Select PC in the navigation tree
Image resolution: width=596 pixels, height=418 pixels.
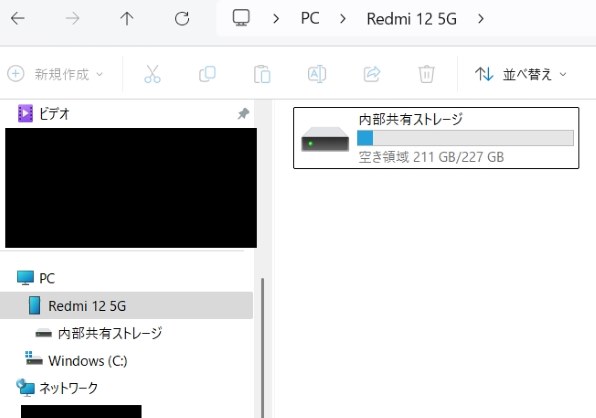pyautogui.click(x=47, y=278)
